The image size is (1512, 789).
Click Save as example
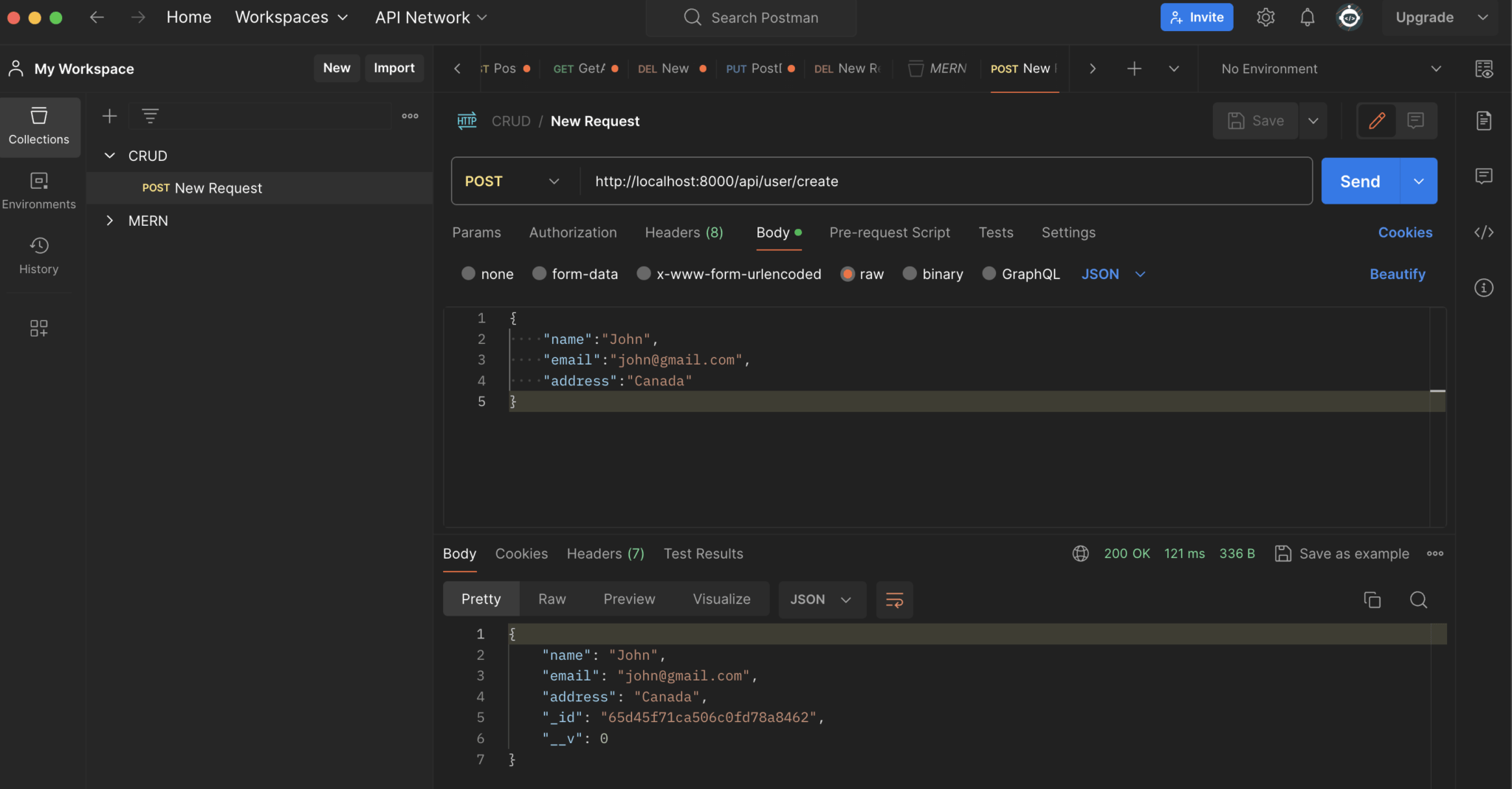click(x=1342, y=554)
